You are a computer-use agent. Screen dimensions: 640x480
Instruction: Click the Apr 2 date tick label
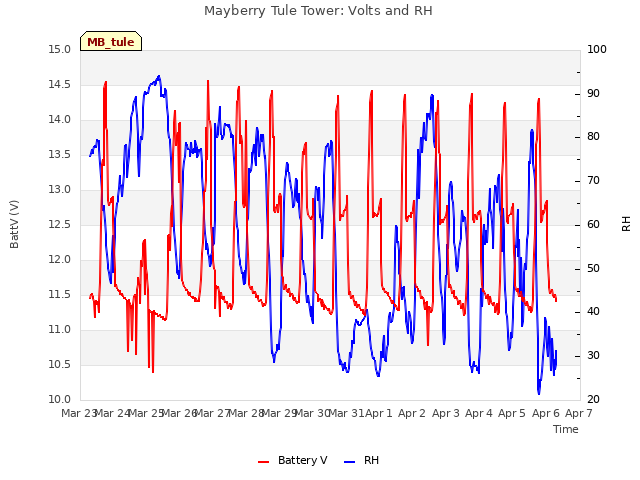(412, 414)
